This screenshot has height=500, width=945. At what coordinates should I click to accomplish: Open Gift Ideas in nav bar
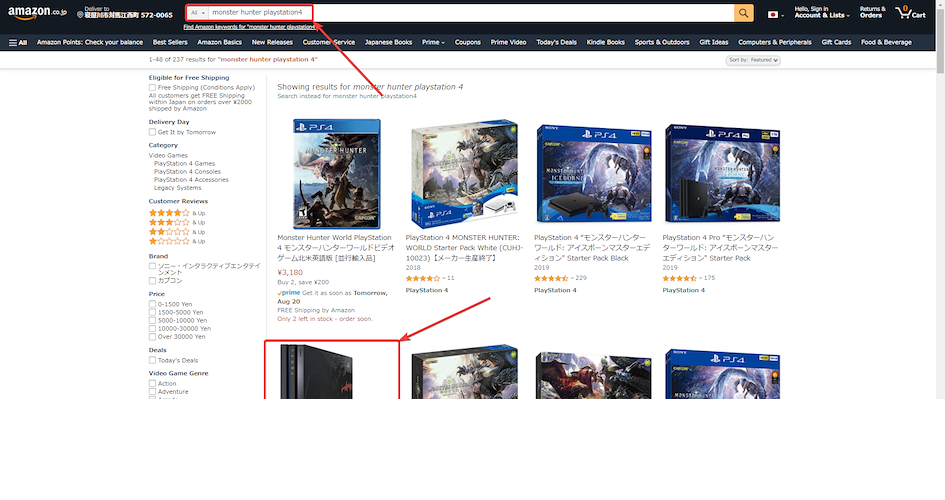tap(714, 43)
